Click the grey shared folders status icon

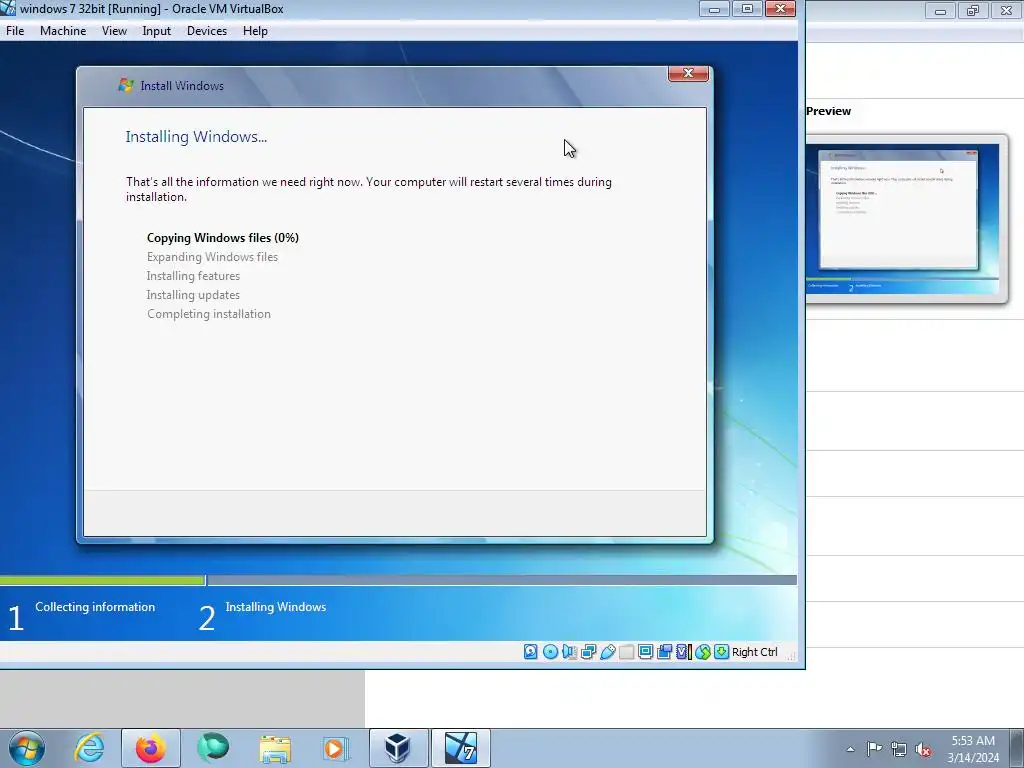pyautogui.click(x=626, y=652)
